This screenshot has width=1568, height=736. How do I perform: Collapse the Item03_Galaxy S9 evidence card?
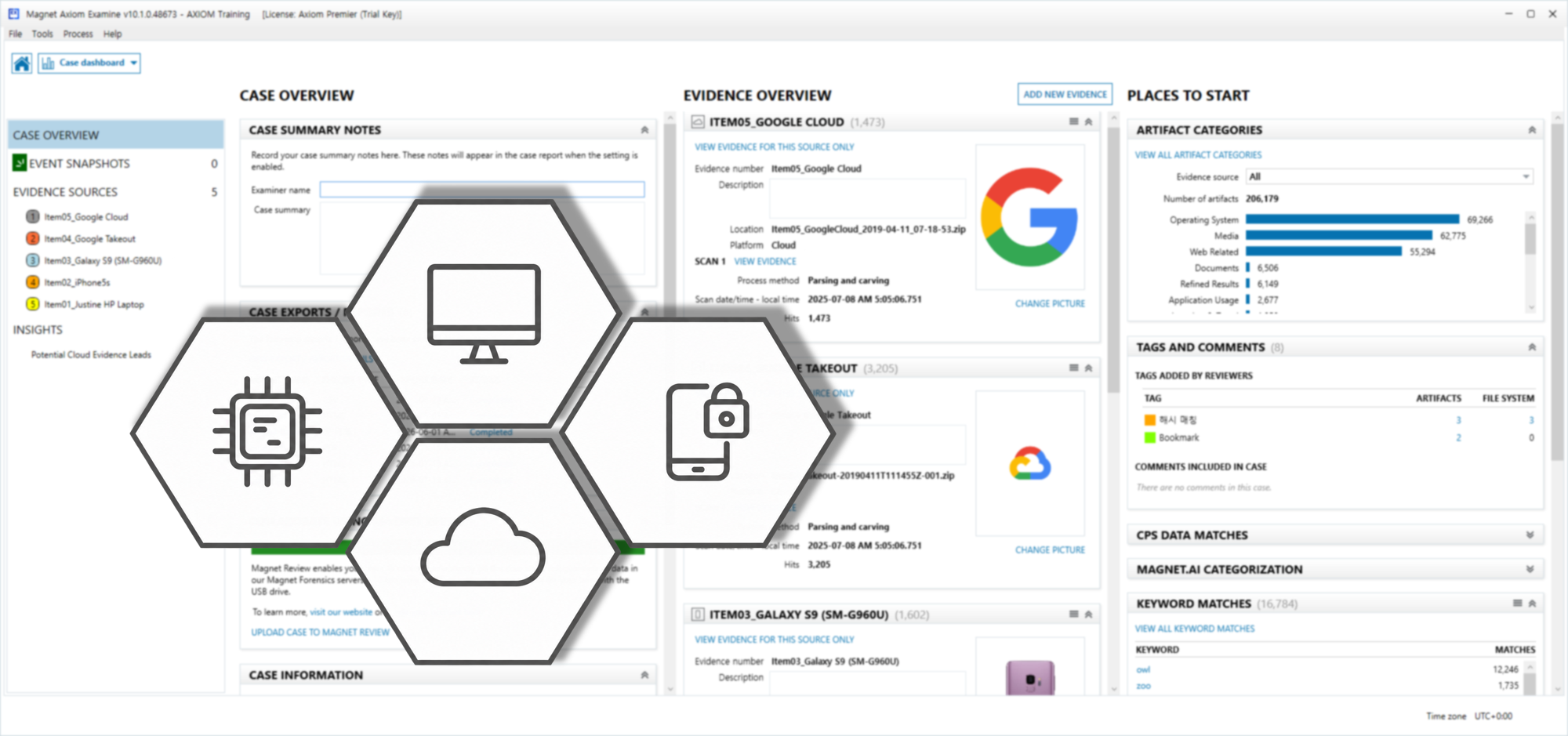point(1088,614)
